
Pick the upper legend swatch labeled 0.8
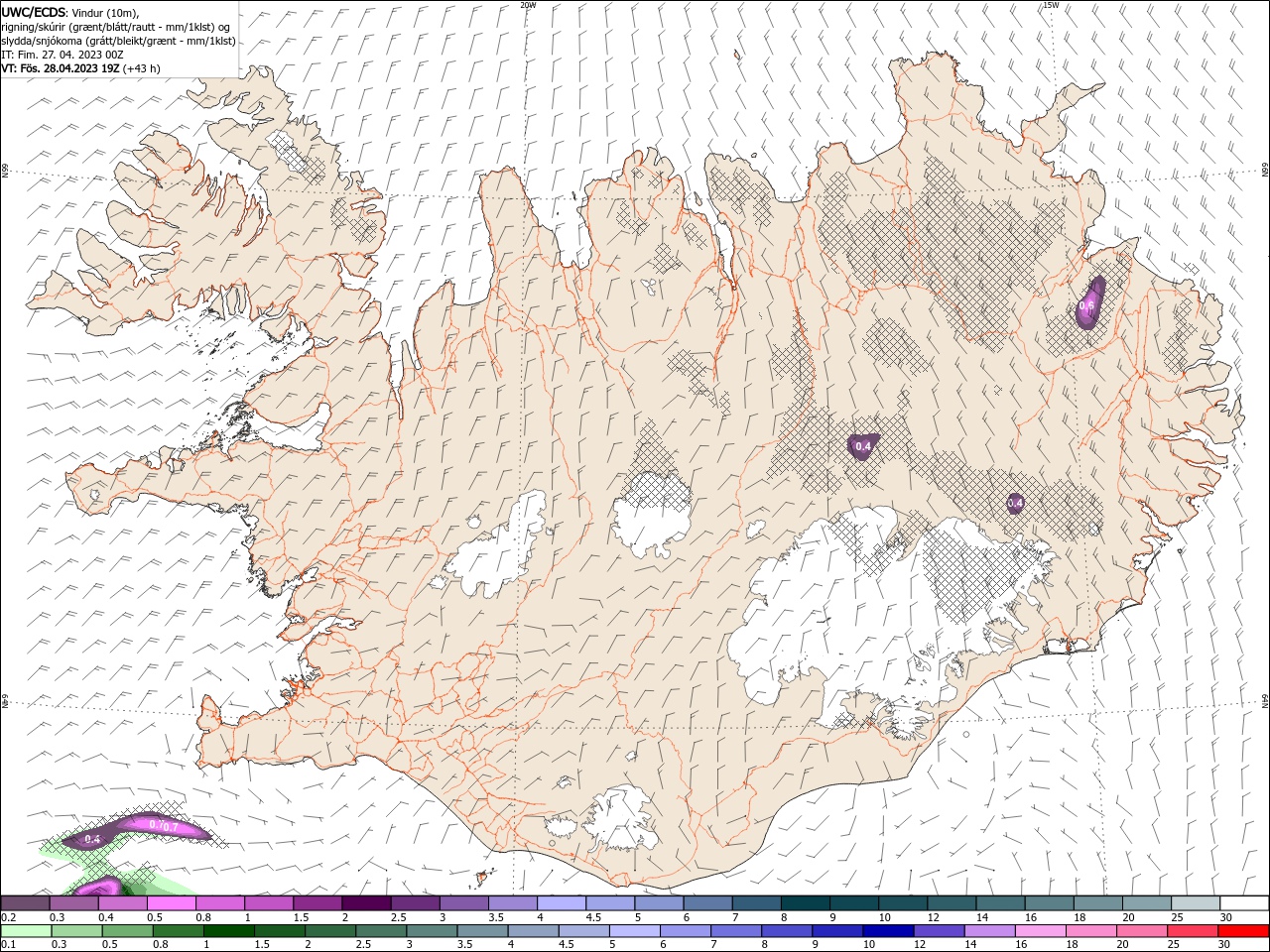(220, 903)
